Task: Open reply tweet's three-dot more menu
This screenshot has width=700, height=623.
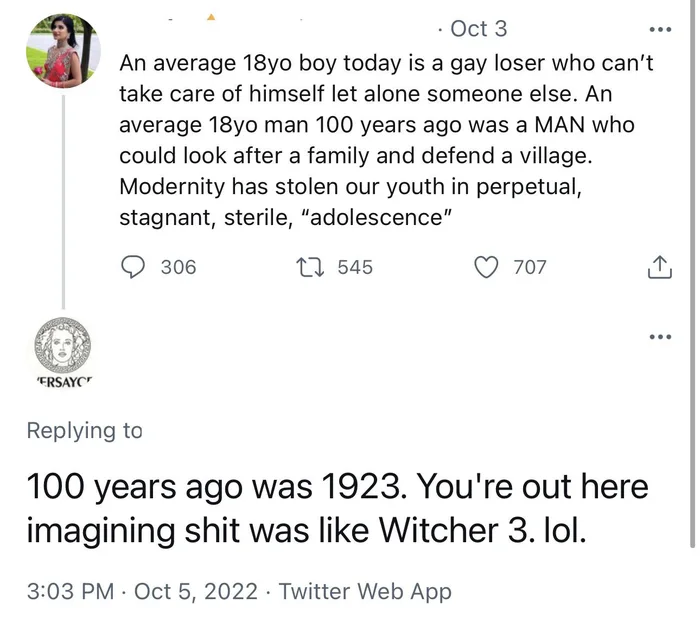Action: point(660,336)
